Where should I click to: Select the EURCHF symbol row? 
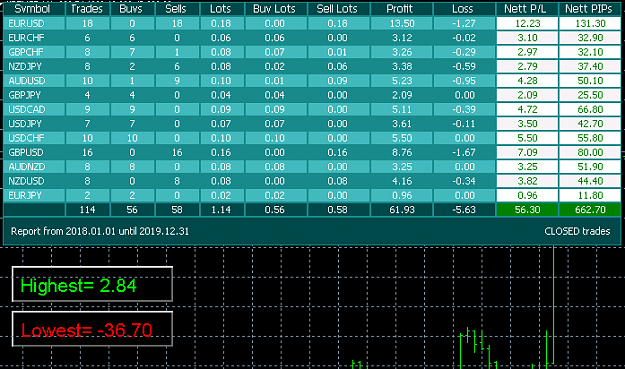click(312, 37)
